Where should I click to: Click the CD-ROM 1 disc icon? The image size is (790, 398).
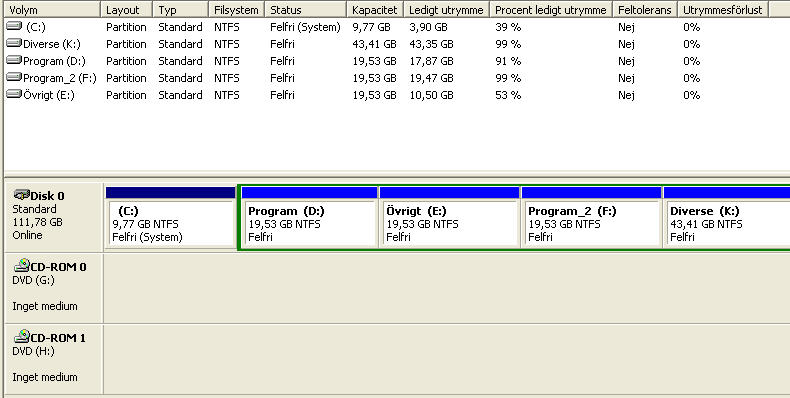pos(21,337)
